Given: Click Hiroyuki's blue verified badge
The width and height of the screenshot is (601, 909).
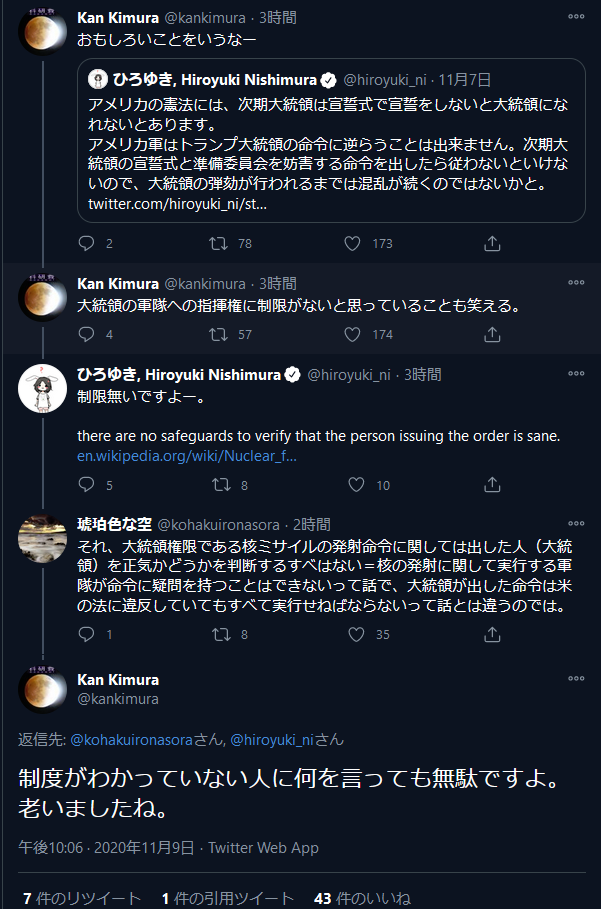Looking at the screenshot, I should (290, 373).
